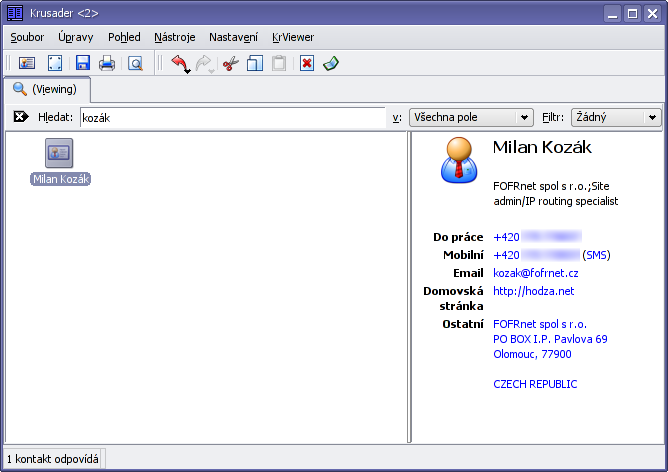Image resolution: width=668 pixels, height=472 pixels.
Task: Cut using the scissors toolbar icon
Action: pos(230,64)
